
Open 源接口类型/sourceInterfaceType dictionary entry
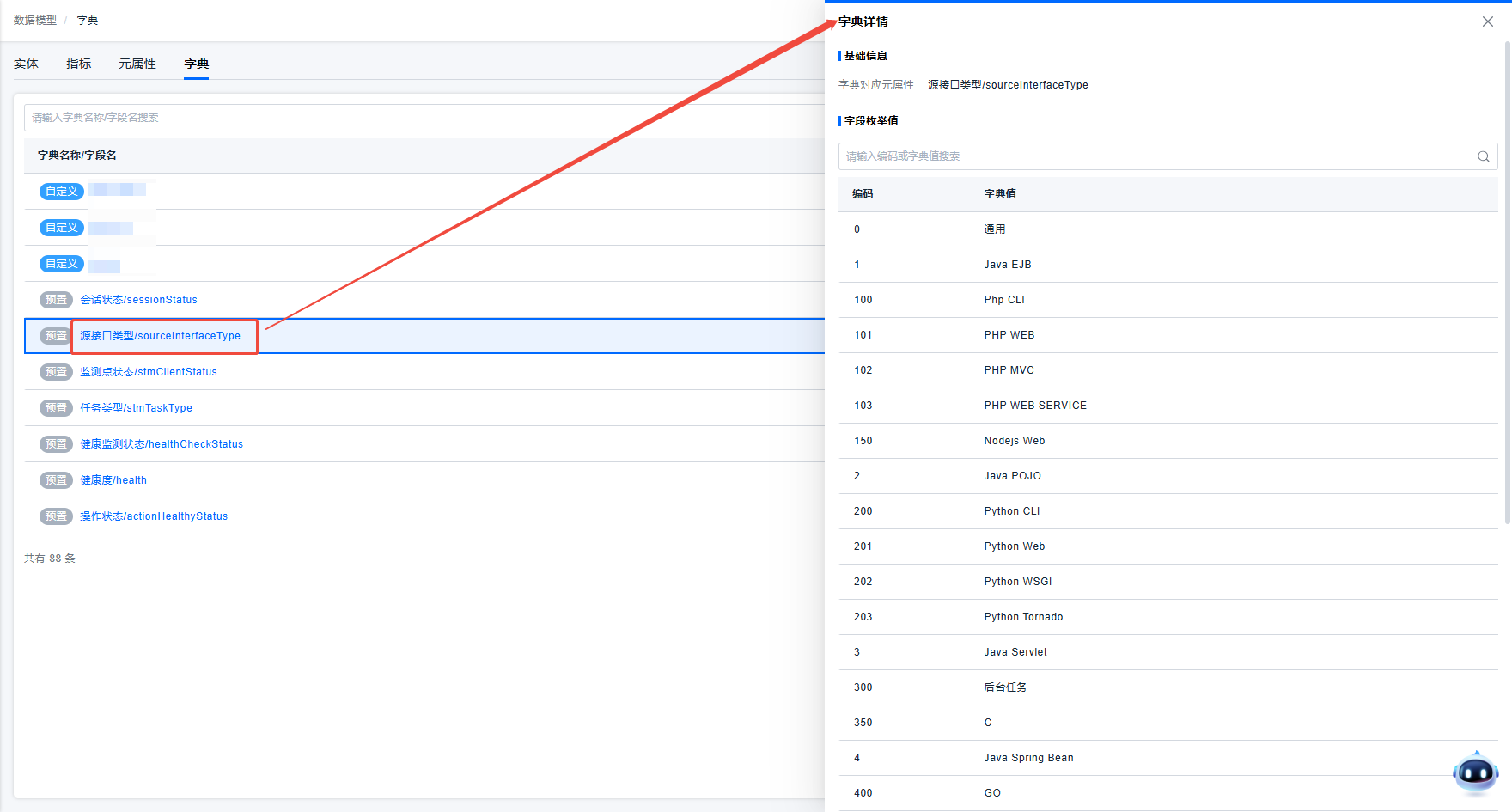(160, 336)
